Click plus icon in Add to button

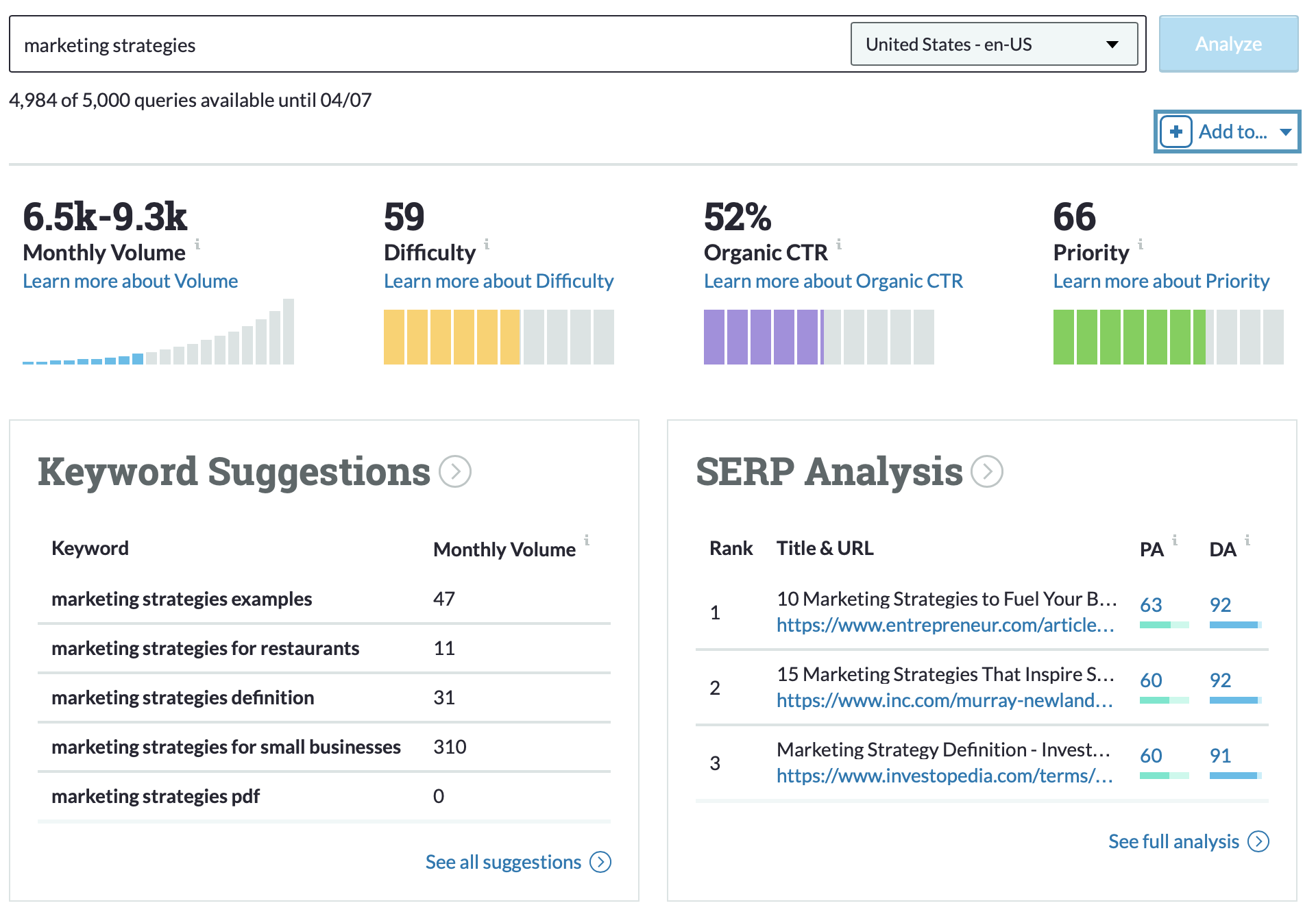tap(1176, 132)
